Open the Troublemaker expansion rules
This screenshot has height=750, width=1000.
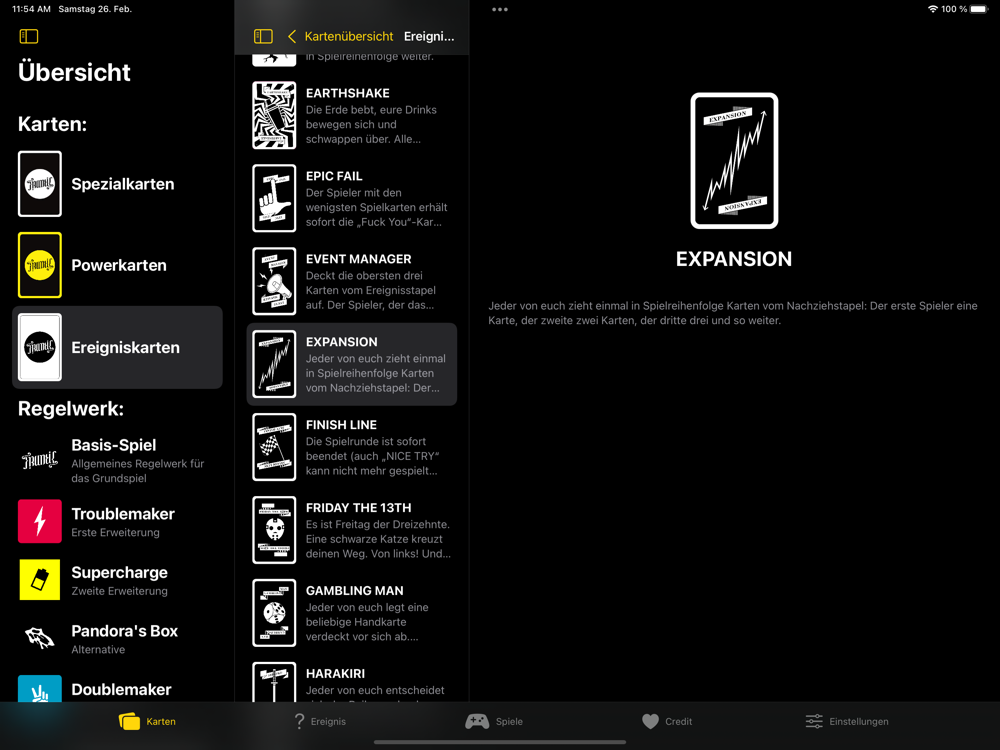point(117,522)
